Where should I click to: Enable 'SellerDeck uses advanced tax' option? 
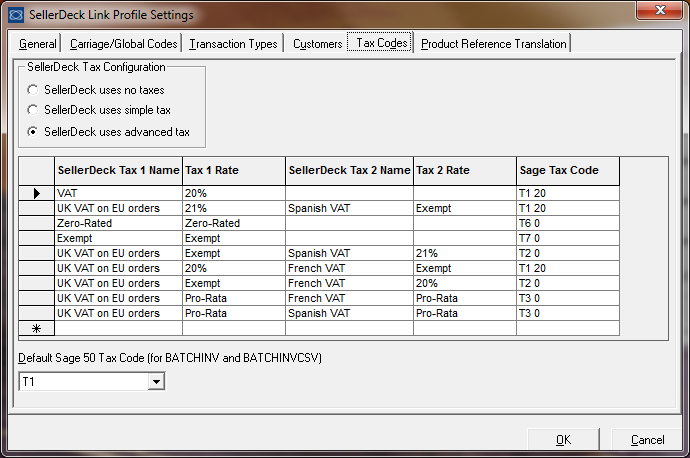point(34,131)
